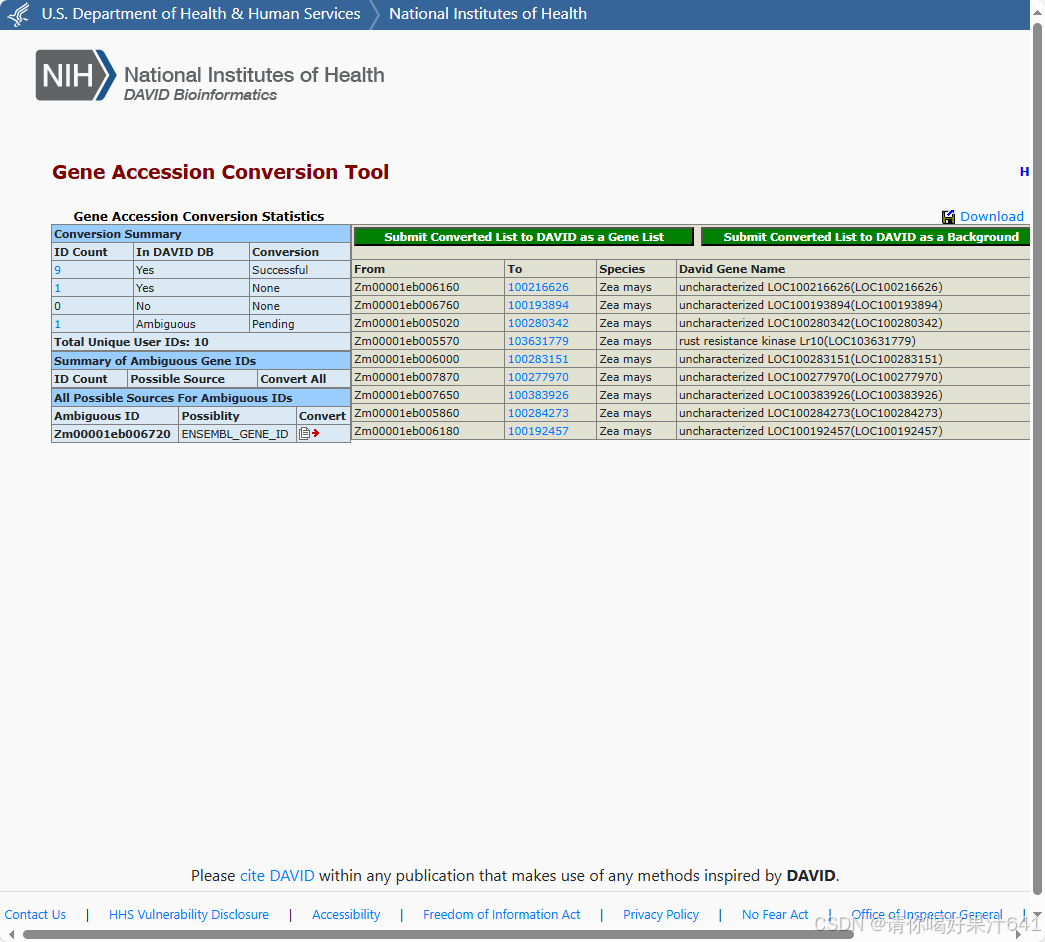The height and width of the screenshot is (942, 1045).
Task: Click the scroll-down arrow at the right
Action: [x=1037, y=914]
